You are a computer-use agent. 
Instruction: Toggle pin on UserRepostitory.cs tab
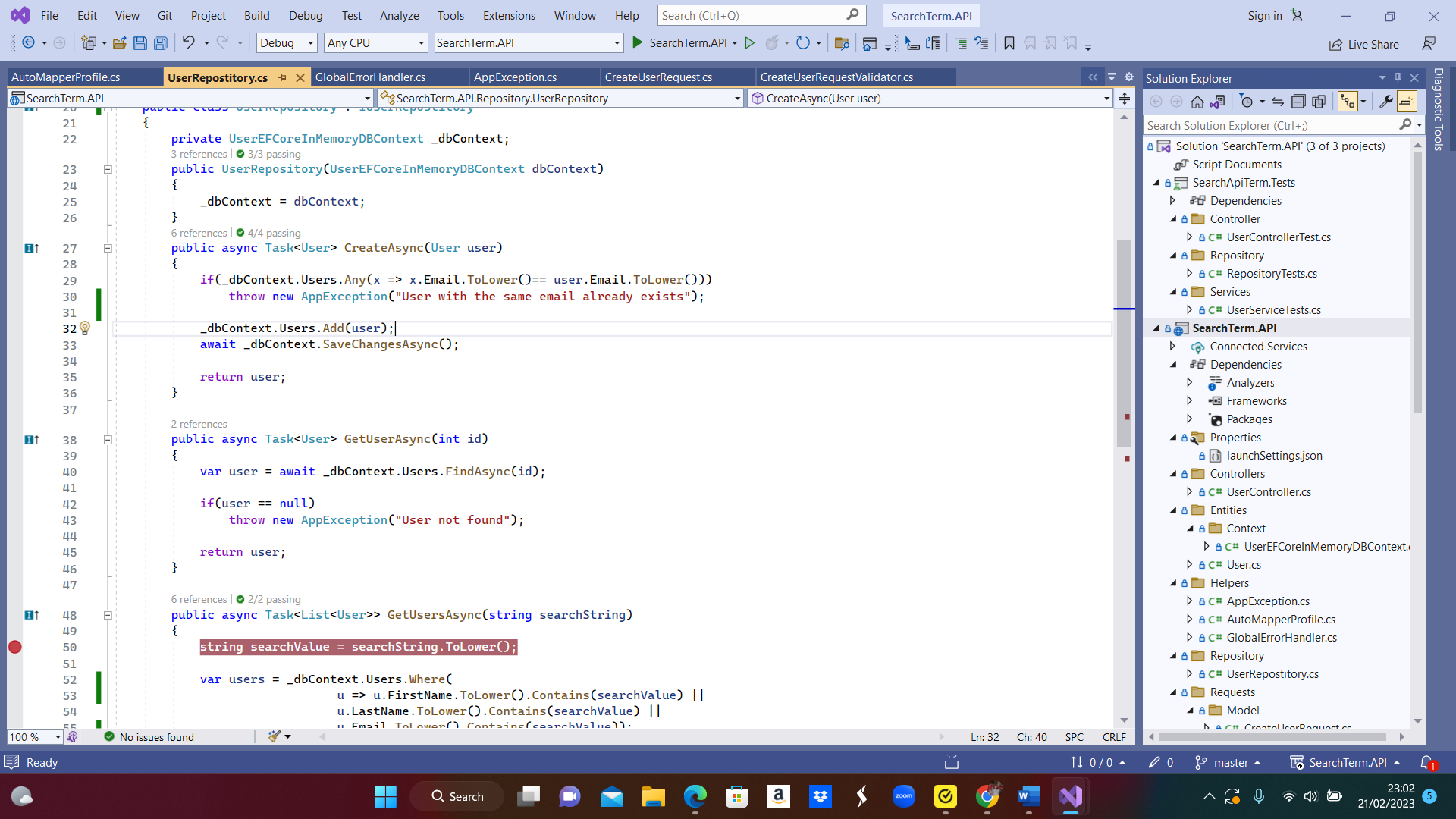(283, 77)
